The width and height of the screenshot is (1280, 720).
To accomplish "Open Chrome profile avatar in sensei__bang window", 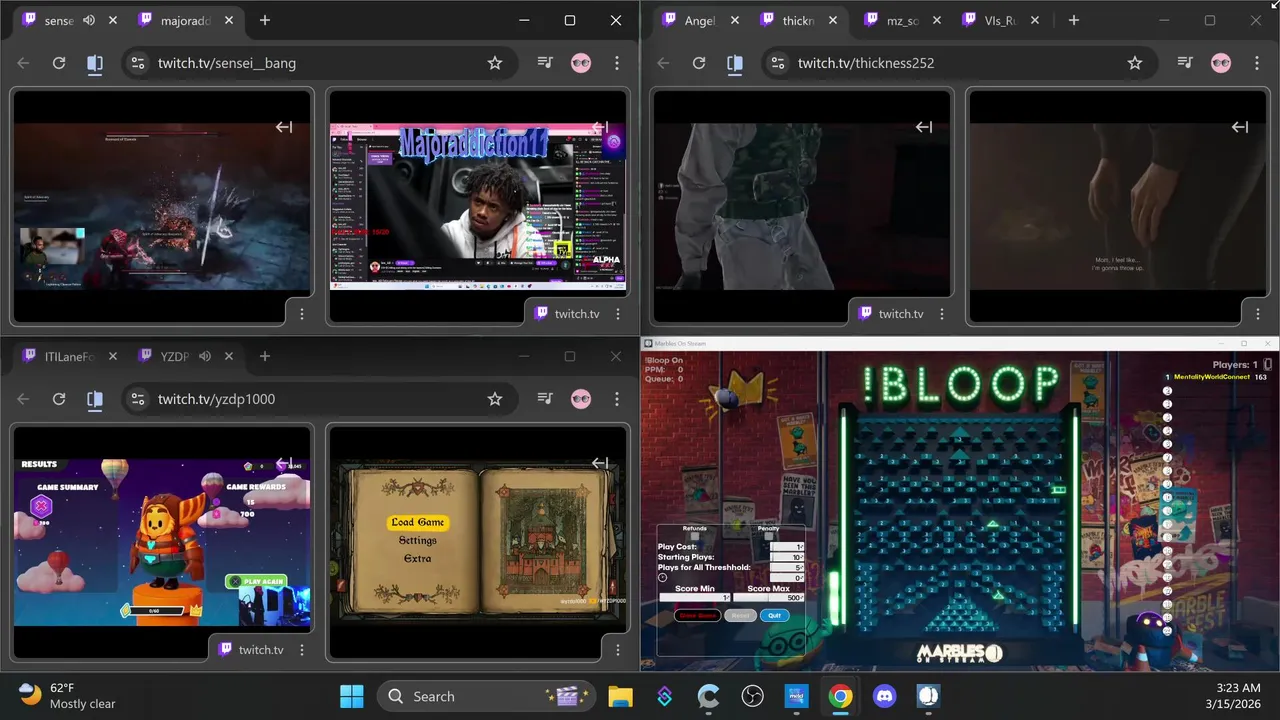I will click(581, 63).
